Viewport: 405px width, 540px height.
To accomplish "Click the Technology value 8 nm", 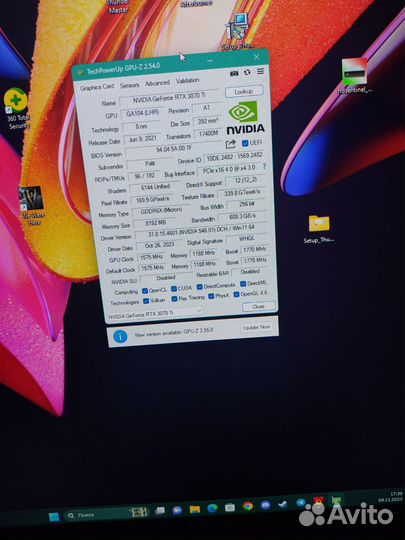I will pyautogui.click(x=142, y=126).
